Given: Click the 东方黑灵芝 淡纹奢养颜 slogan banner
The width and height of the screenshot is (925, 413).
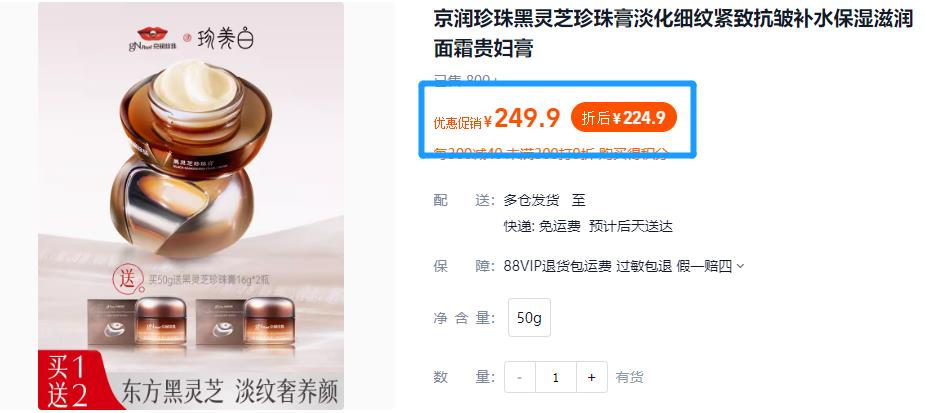Looking at the screenshot, I should [230, 391].
